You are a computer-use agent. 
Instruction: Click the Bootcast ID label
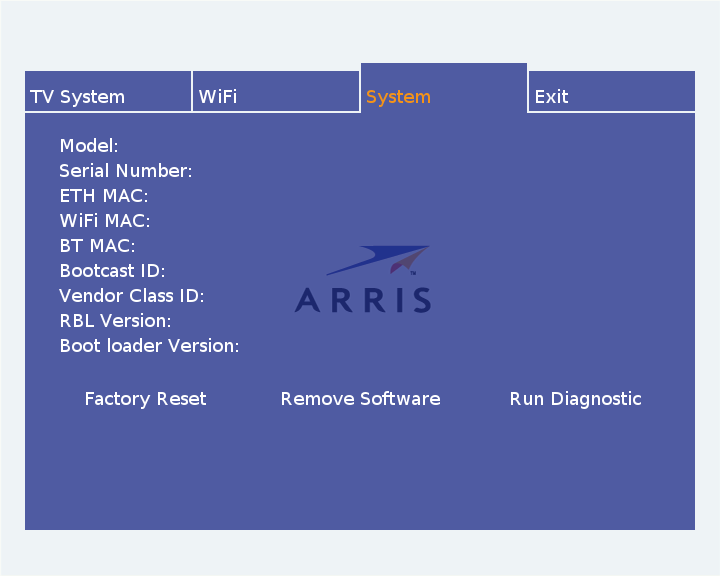click(112, 271)
